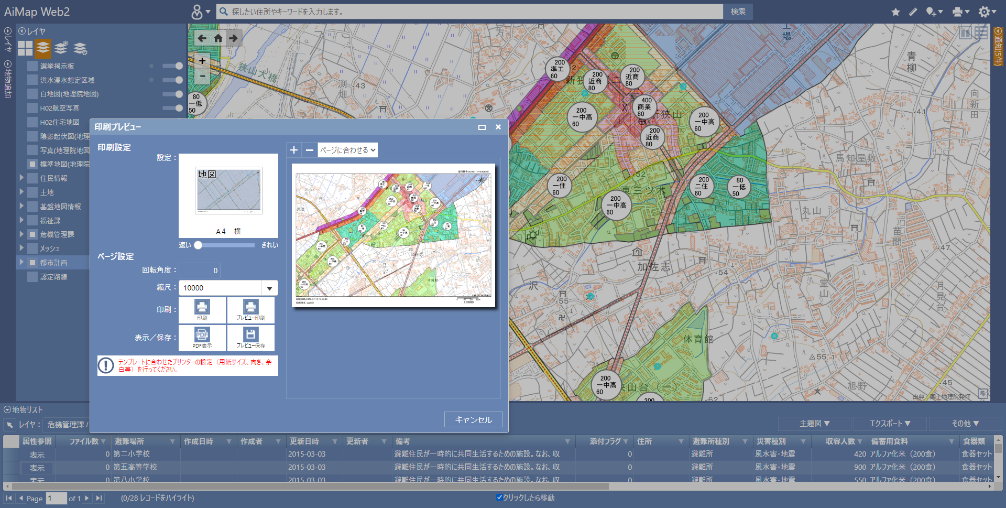Select the stacked layers view icon

pyautogui.click(x=44, y=48)
